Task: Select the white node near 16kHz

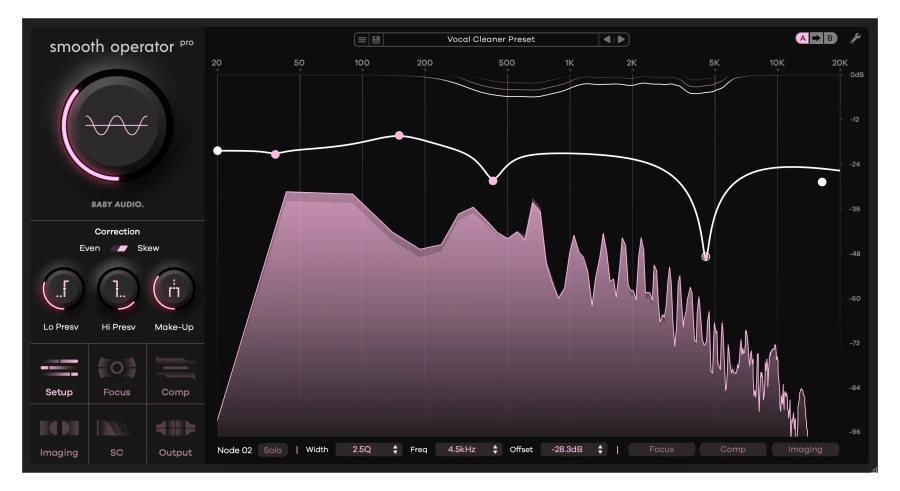Action: click(822, 182)
